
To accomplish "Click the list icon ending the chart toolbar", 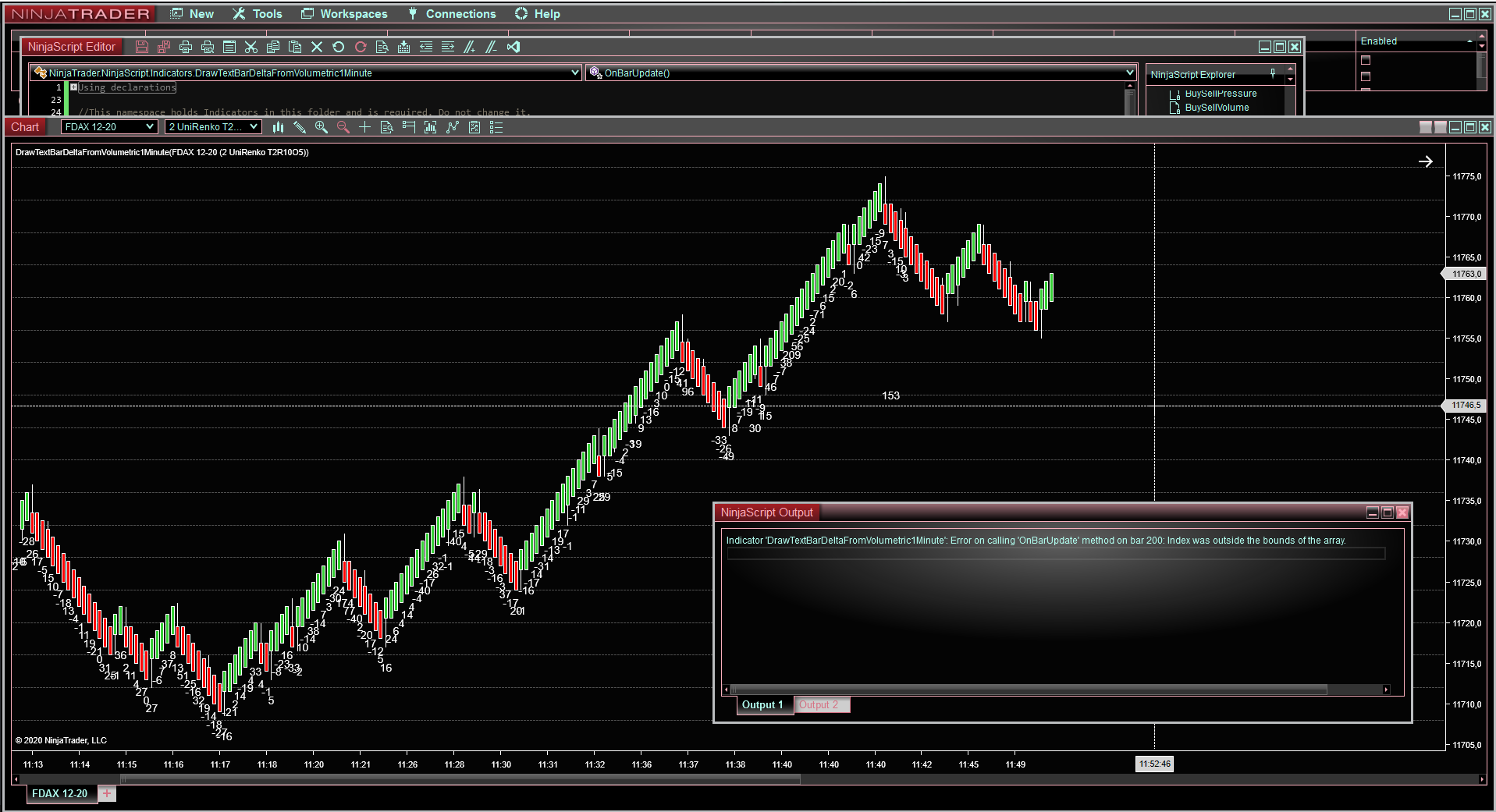I will tap(496, 127).
